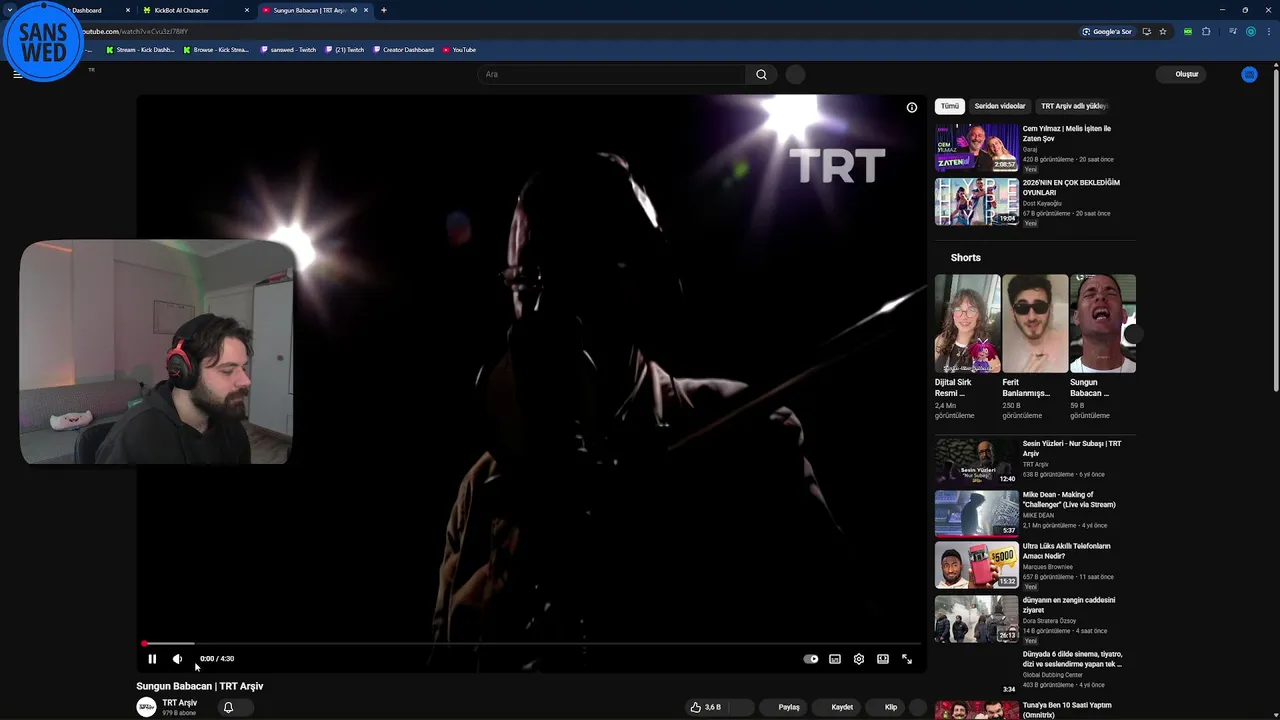The width and height of the screenshot is (1280, 720).
Task: Seek along the red video progress bar
Action: pyautogui.click(x=531, y=644)
